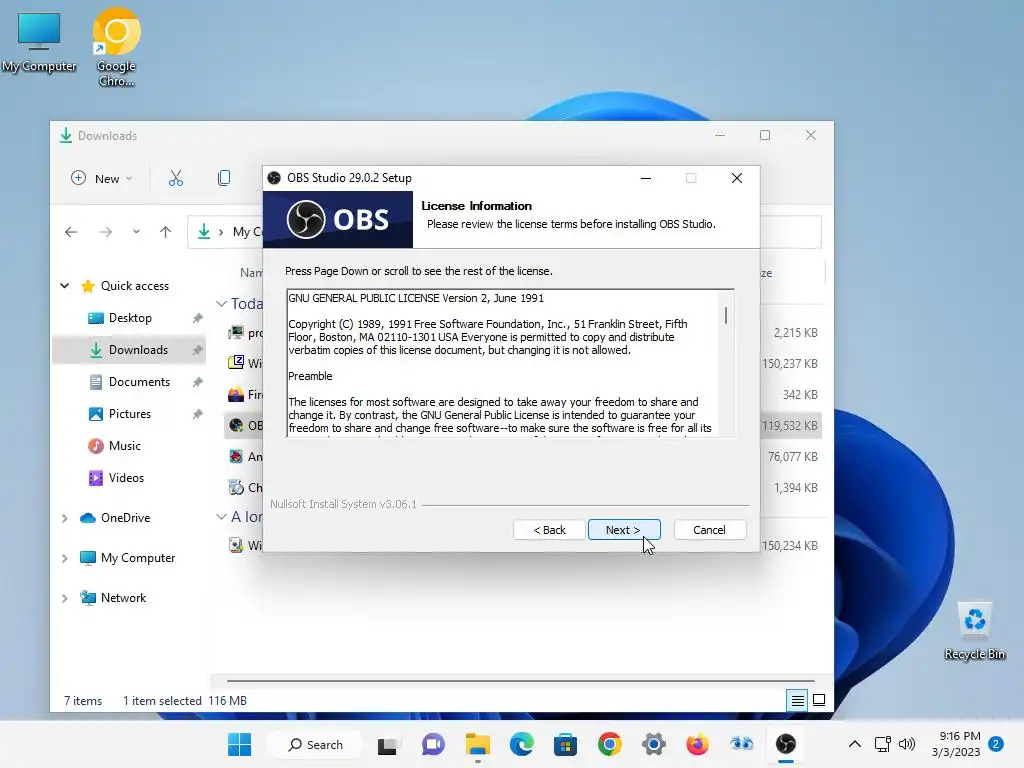Click the pin icon beside Pictures

[197, 414]
